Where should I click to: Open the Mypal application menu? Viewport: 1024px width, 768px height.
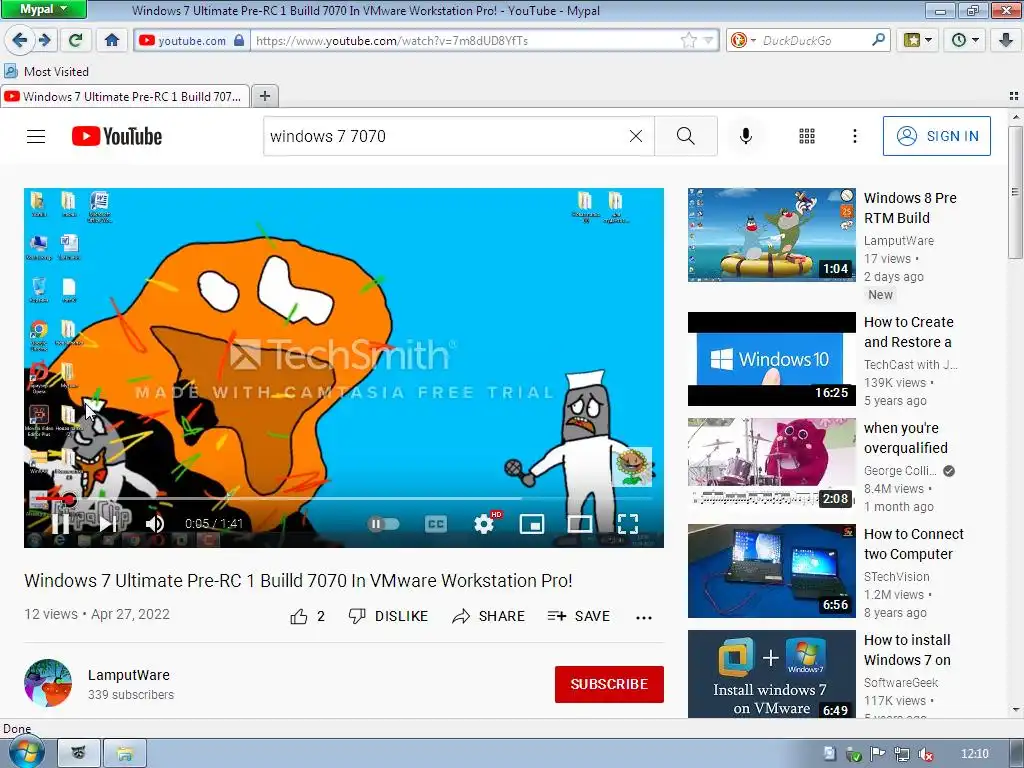[43, 9]
